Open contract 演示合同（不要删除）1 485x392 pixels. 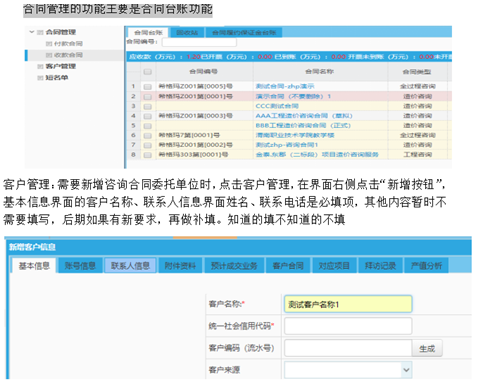coord(293,96)
